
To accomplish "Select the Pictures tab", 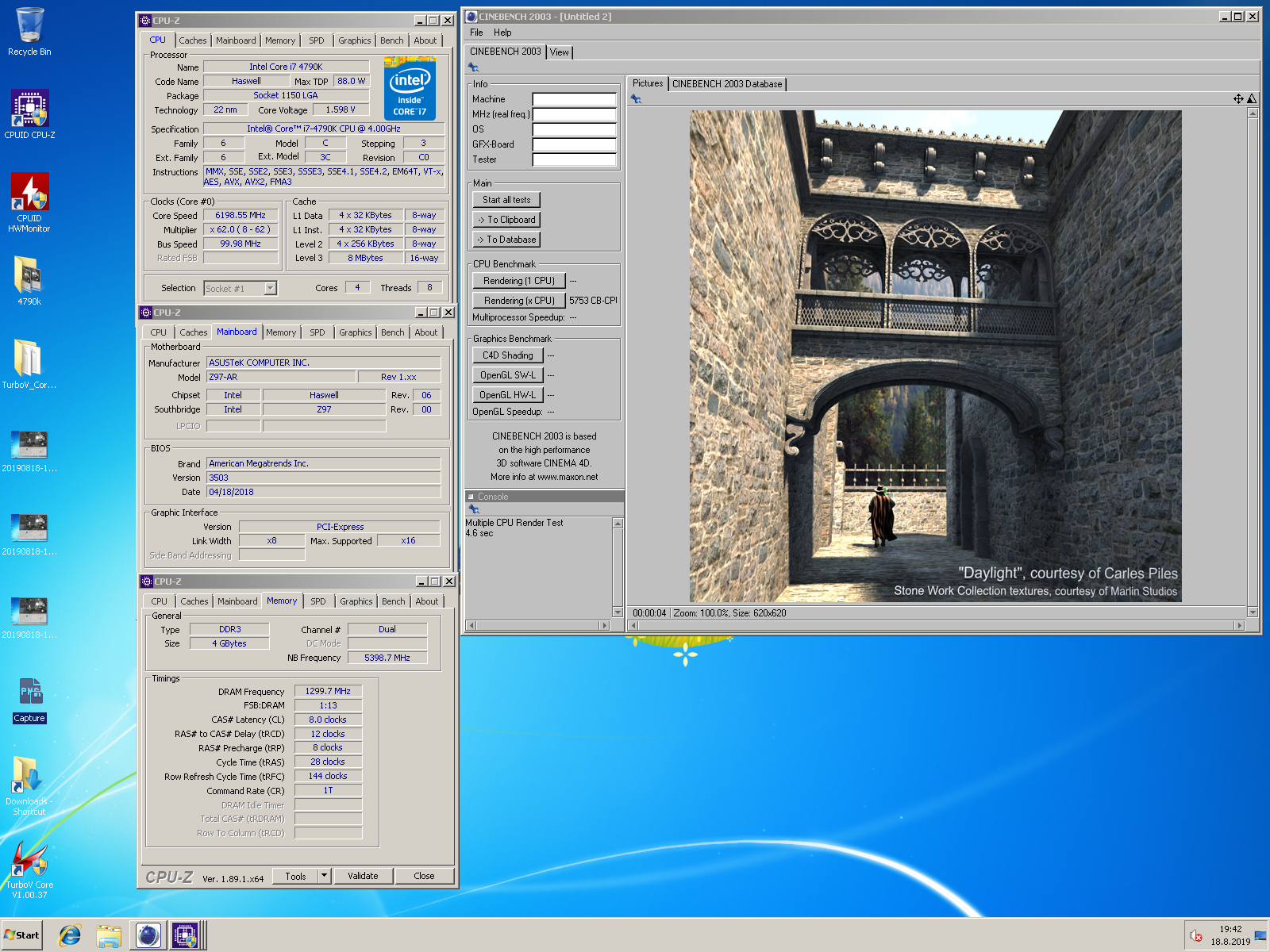I will click(x=648, y=83).
